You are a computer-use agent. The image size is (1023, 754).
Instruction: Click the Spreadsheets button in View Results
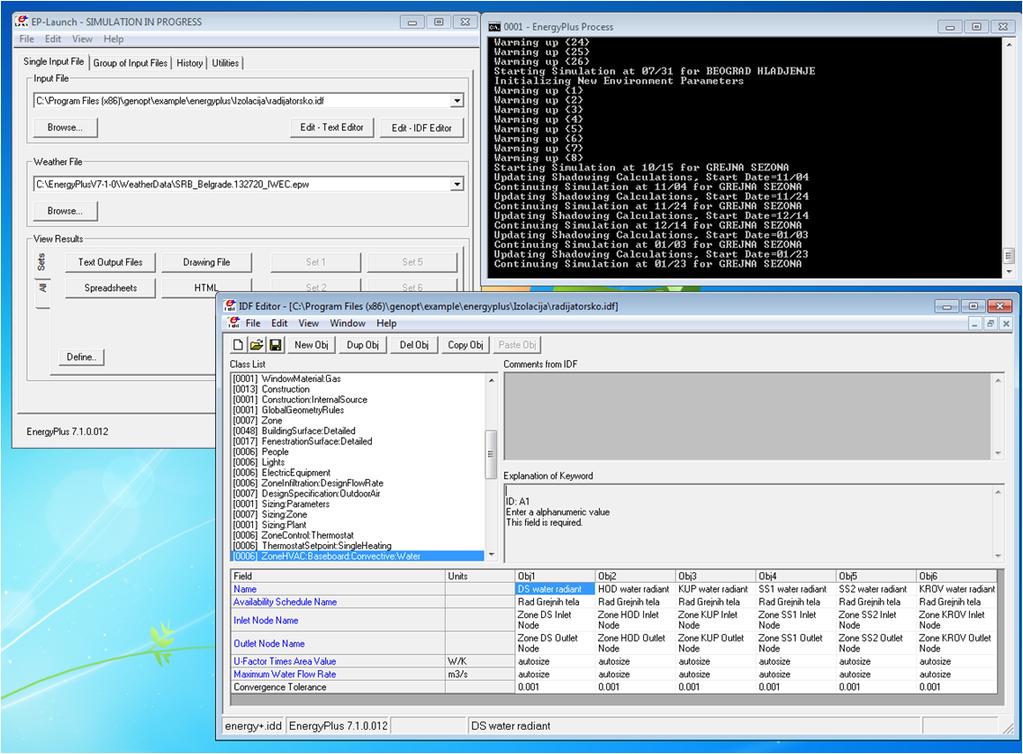click(110, 288)
